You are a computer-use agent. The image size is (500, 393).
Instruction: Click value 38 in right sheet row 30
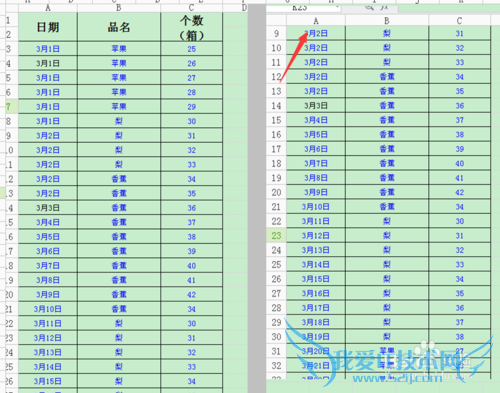coord(459,337)
